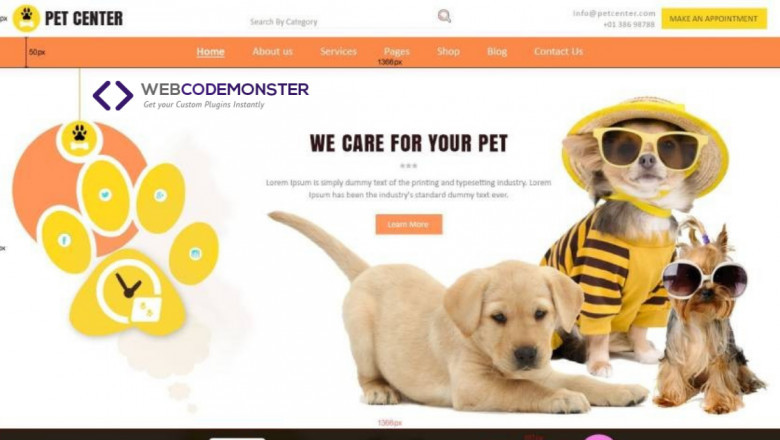Open the Shop menu item

448,52
